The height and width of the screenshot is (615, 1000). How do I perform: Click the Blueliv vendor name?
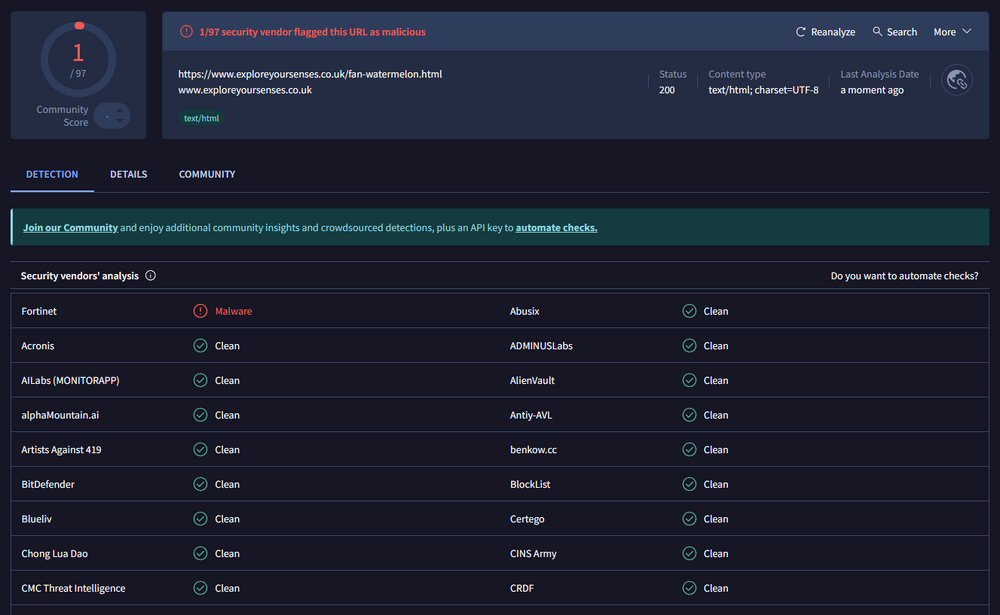pos(36,519)
